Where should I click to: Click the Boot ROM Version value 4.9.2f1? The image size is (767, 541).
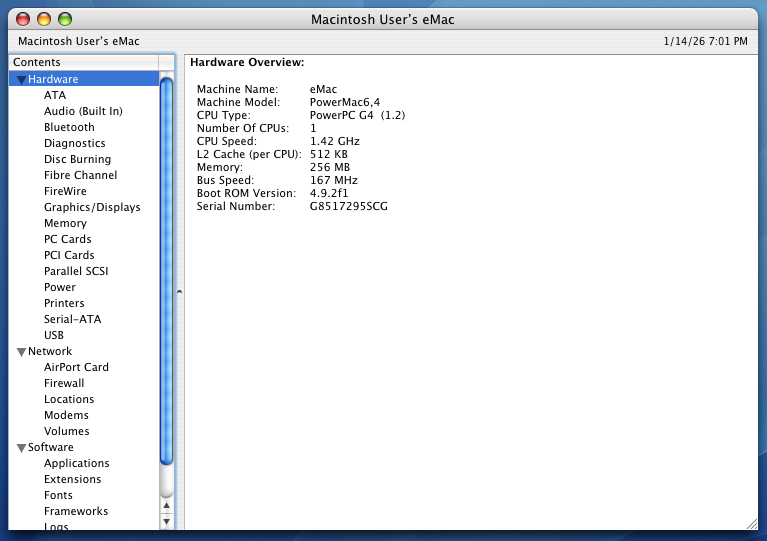pyautogui.click(x=329, y=193)
